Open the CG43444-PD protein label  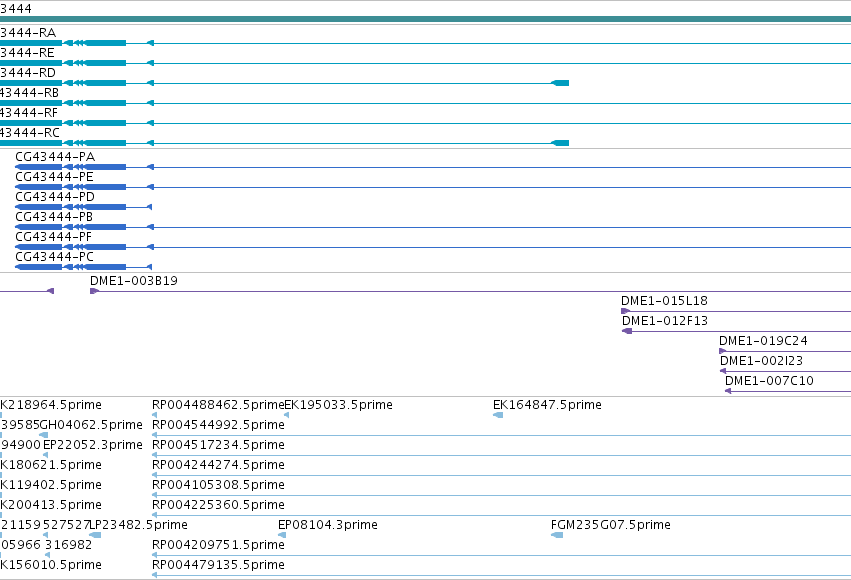pyautogui.click(x=55, y=197)
